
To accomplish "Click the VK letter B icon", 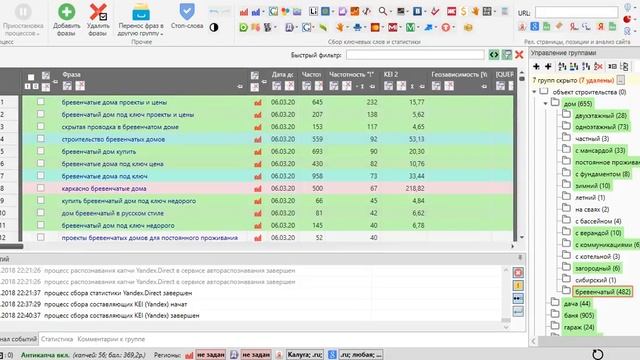I will (x=417, y=11).
